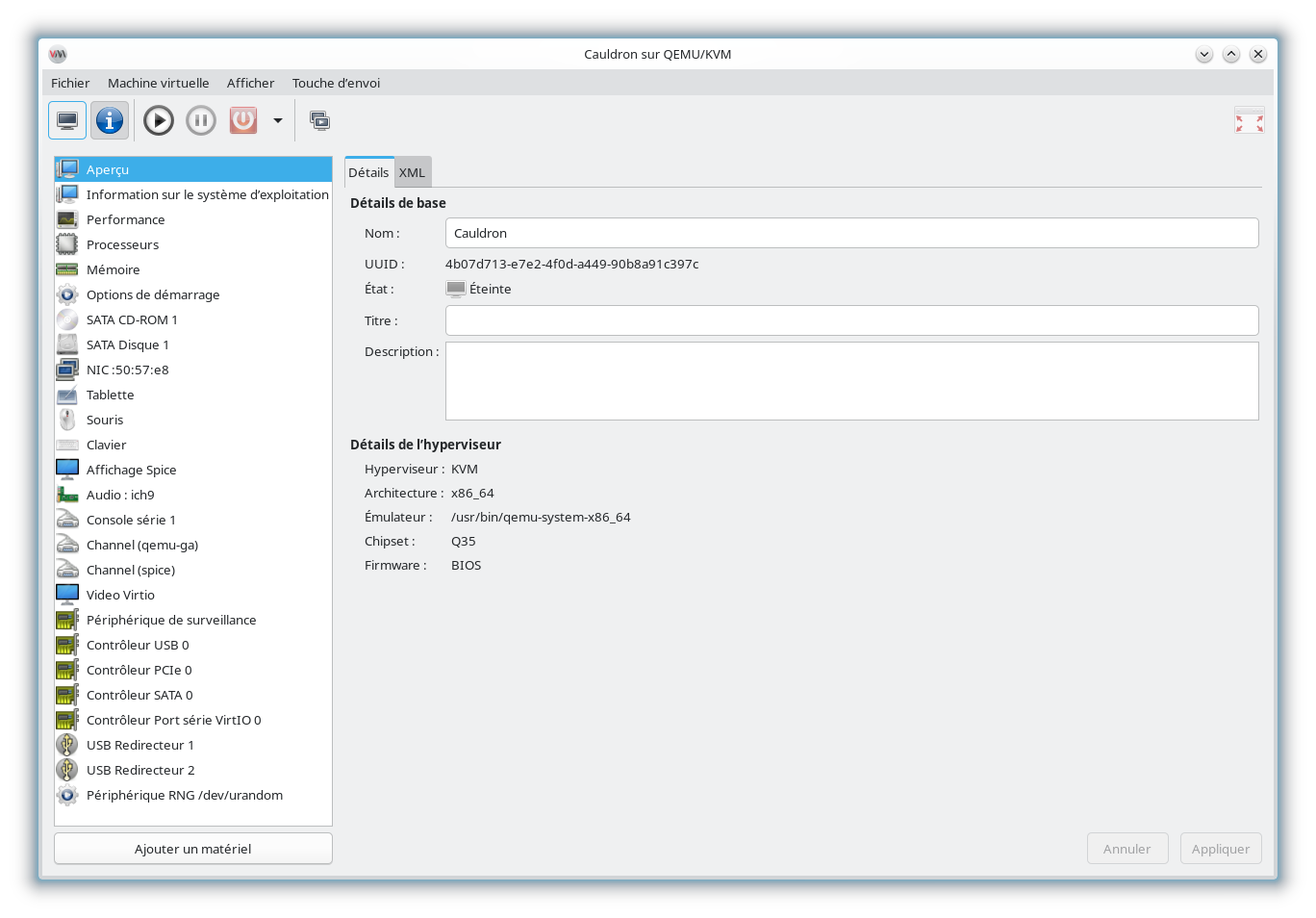Open Options de démarrage settings

[x=153, y=294]
